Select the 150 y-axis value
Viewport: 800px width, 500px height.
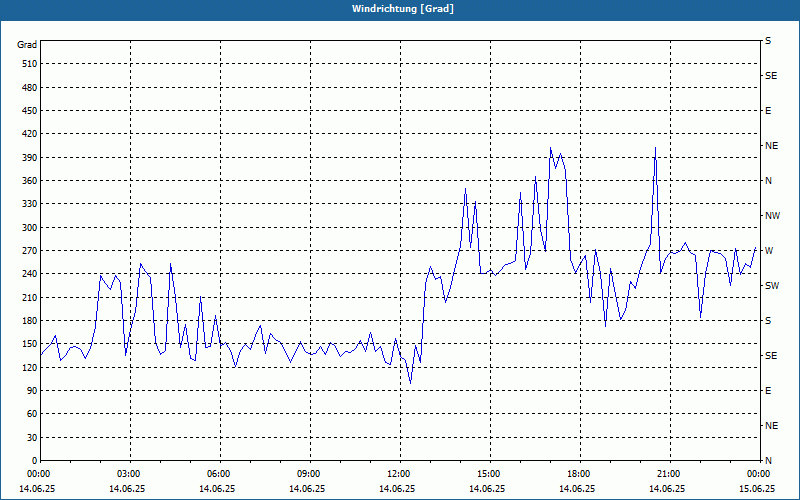tap(29, 344)
